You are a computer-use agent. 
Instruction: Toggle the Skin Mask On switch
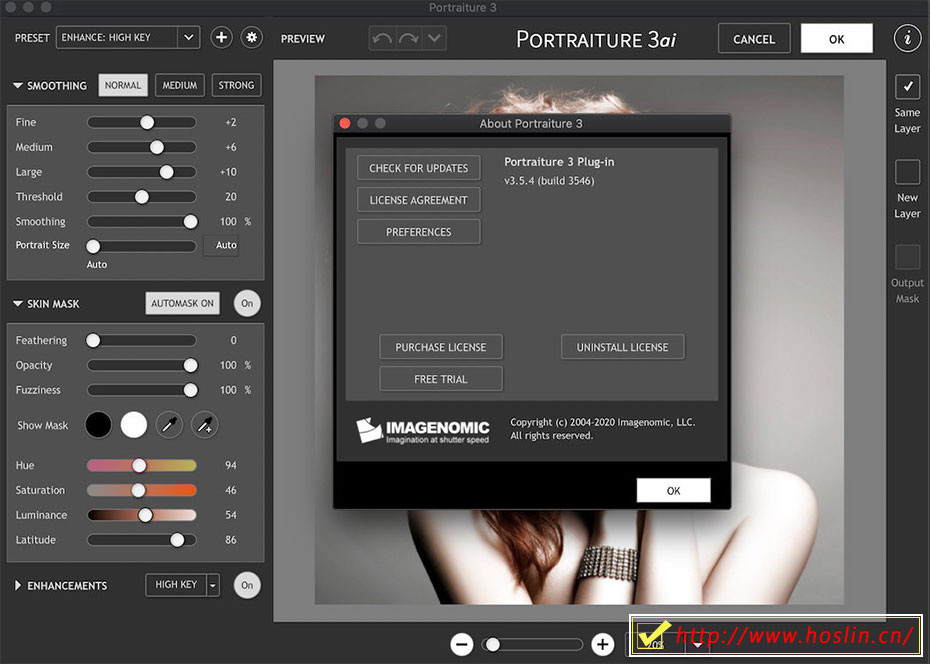(247, 304)
